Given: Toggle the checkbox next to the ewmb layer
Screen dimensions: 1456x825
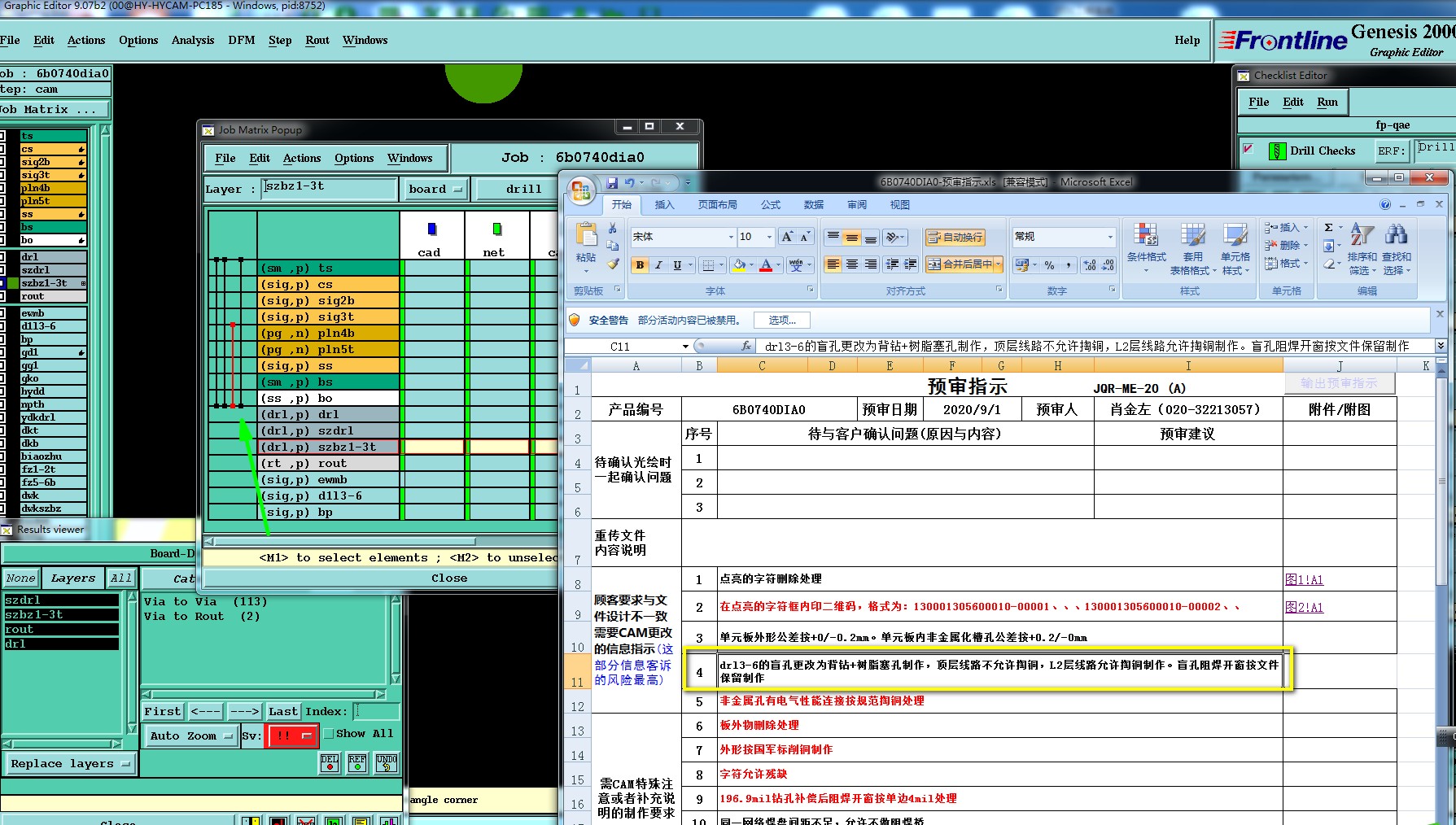Looking at the screenshot, I should point(2,313).
